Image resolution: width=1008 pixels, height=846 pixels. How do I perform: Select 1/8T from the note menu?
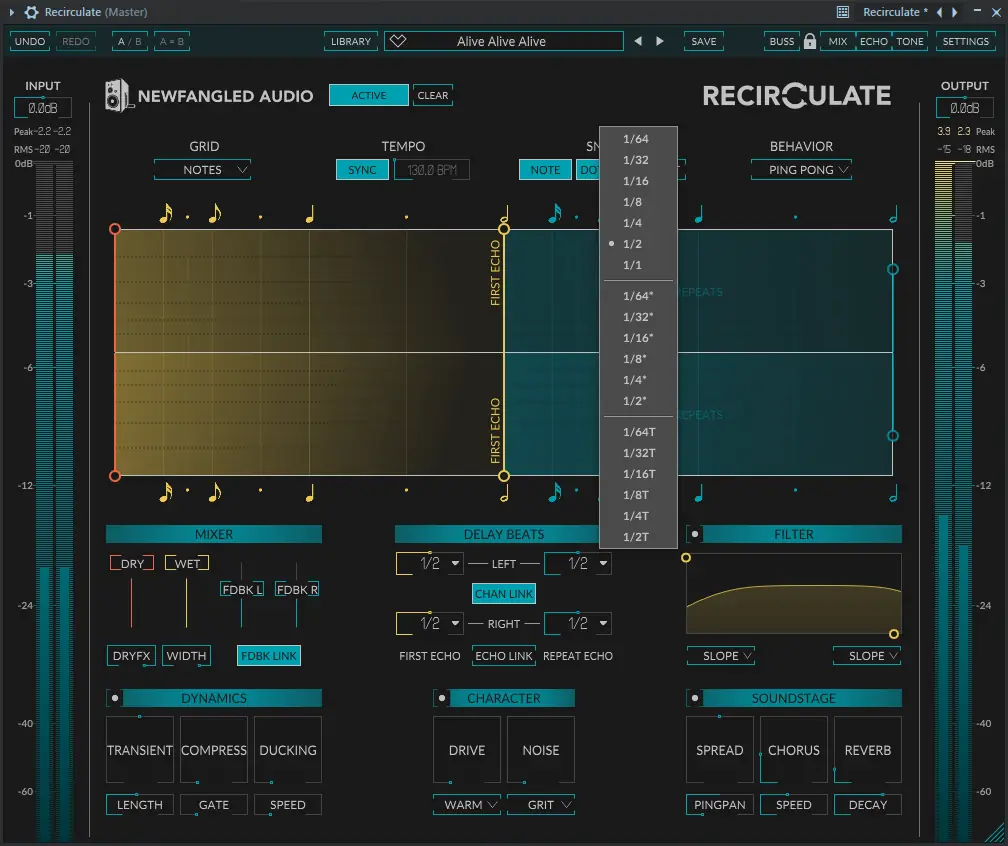pos(638,495)
